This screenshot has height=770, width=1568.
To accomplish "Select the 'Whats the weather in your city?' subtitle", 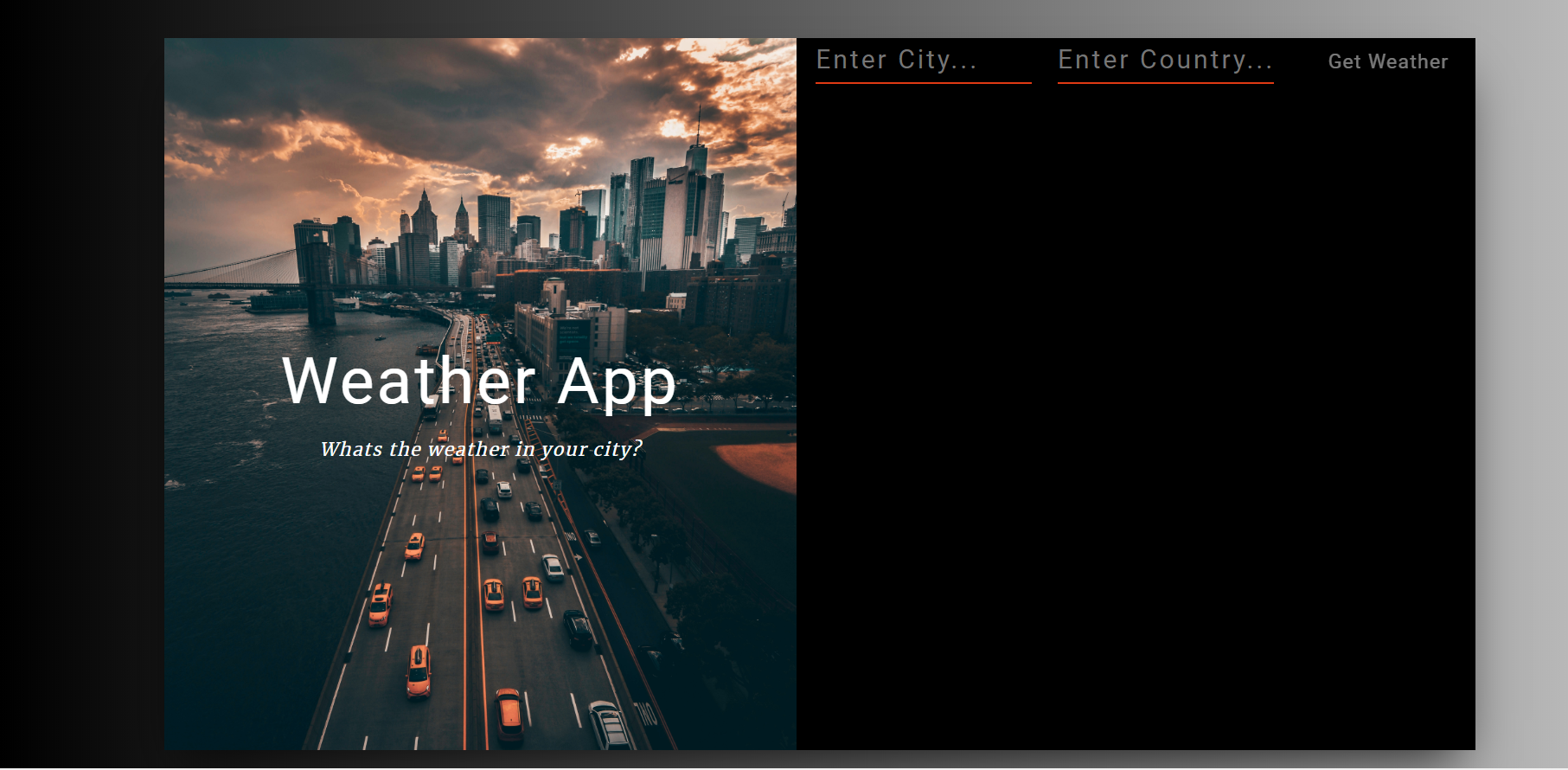I will click(x=481, y=449).
